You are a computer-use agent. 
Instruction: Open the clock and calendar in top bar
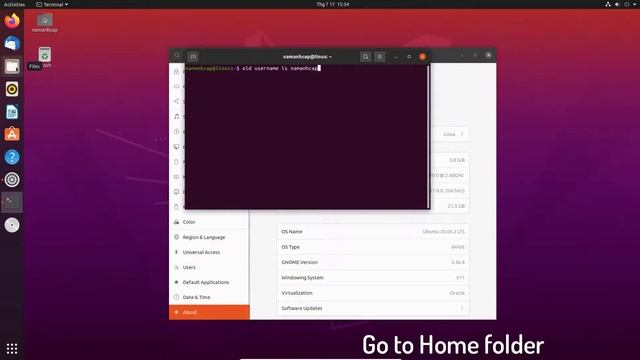(x=333, y=4)
